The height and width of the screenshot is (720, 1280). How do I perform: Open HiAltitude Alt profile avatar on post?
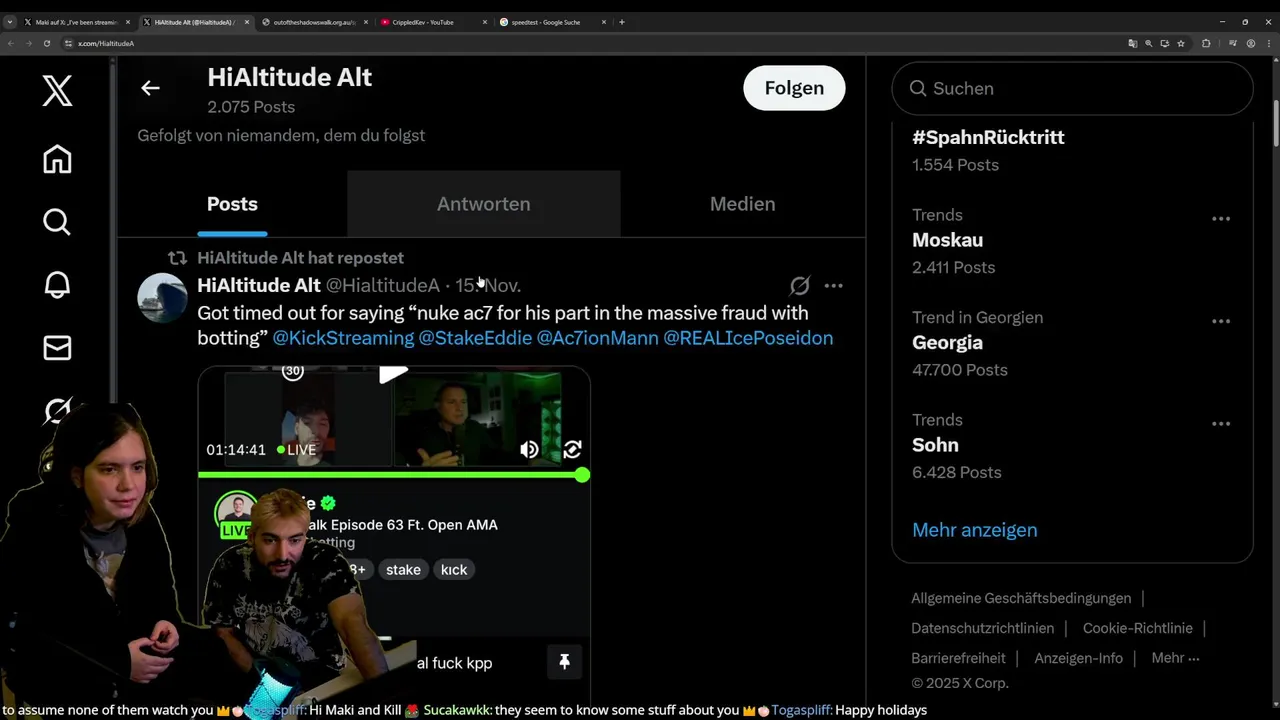[x=162, y=298]
